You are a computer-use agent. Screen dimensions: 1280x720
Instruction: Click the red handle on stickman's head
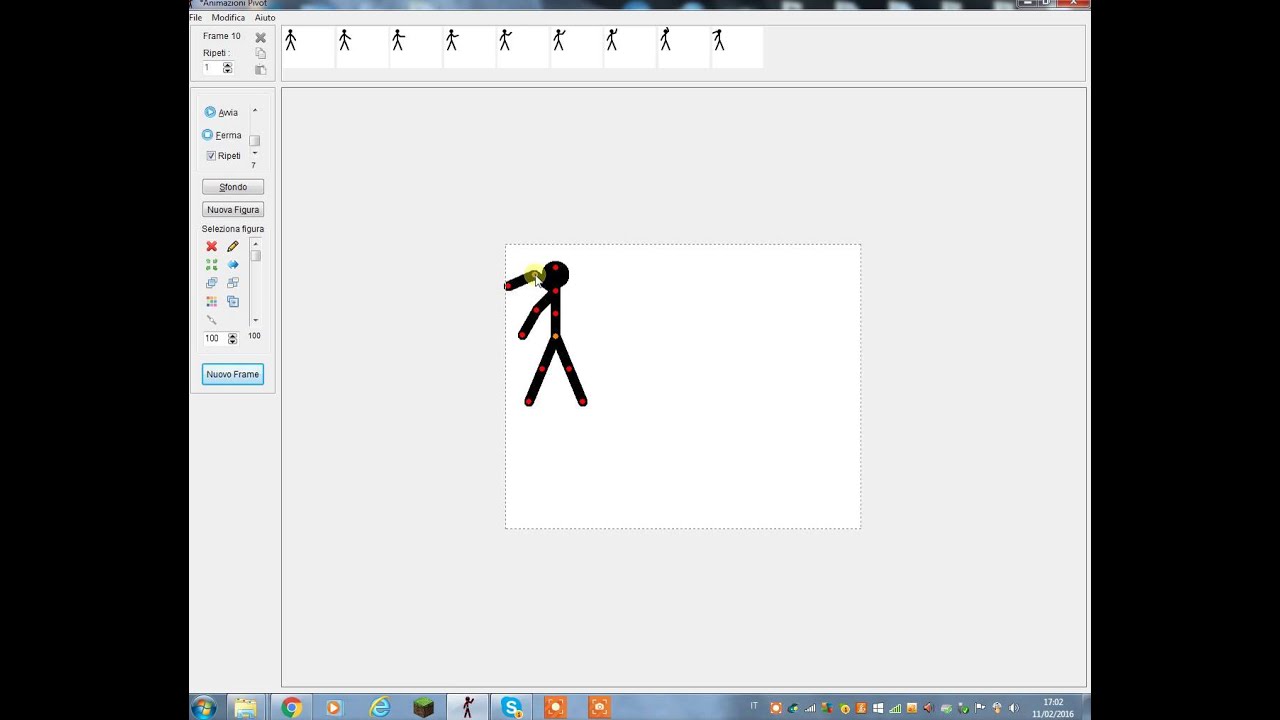[x=555, y=268]
